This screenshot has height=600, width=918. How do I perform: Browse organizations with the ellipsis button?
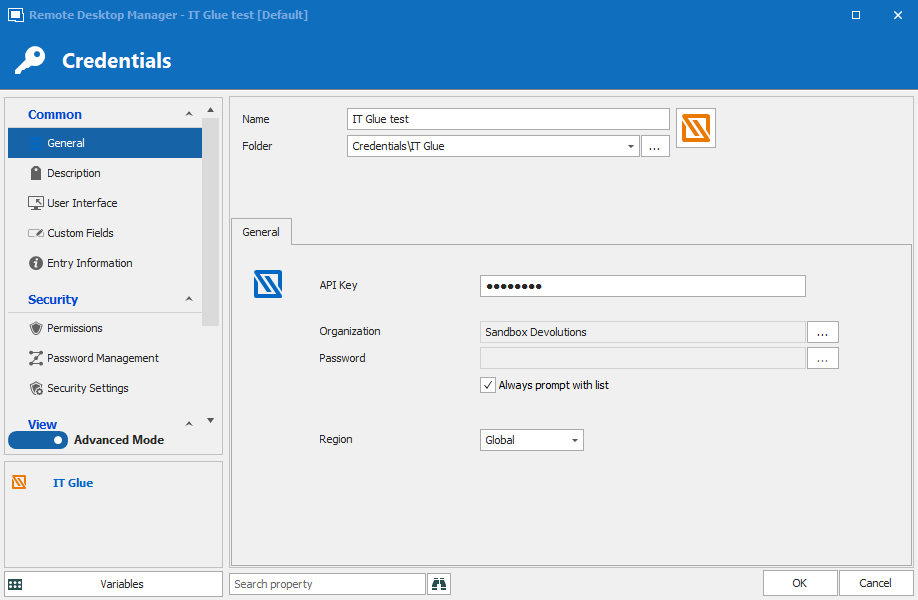tap(822, 332)
